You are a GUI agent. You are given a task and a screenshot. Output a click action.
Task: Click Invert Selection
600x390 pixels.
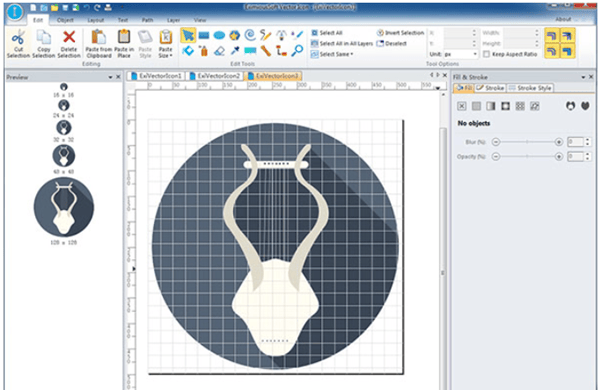coord(400,33)
